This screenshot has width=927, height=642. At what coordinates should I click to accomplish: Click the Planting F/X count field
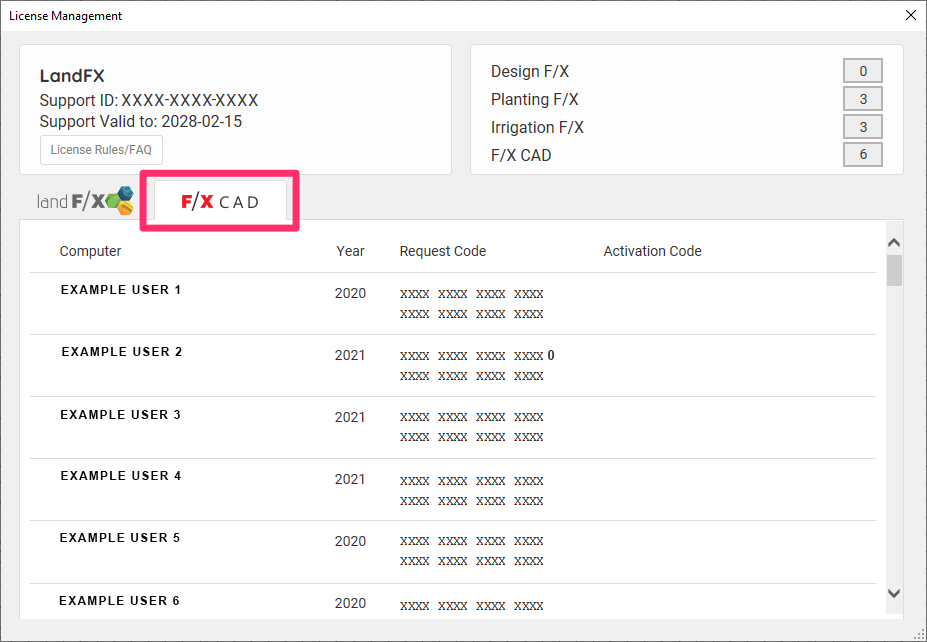[x=863, y=99]
